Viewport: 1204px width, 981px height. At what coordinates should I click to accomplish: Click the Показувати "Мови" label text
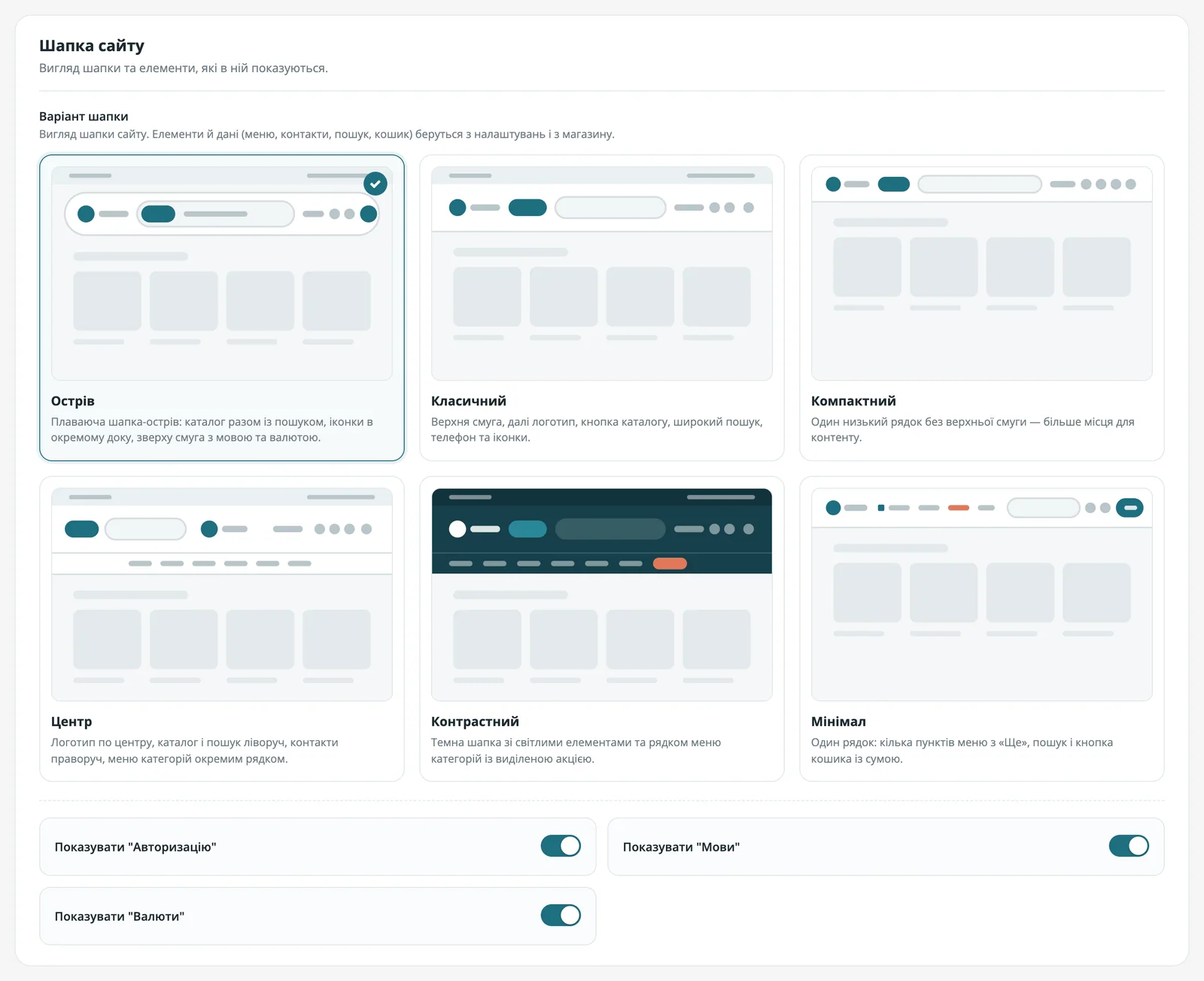[x=681, y=847]
